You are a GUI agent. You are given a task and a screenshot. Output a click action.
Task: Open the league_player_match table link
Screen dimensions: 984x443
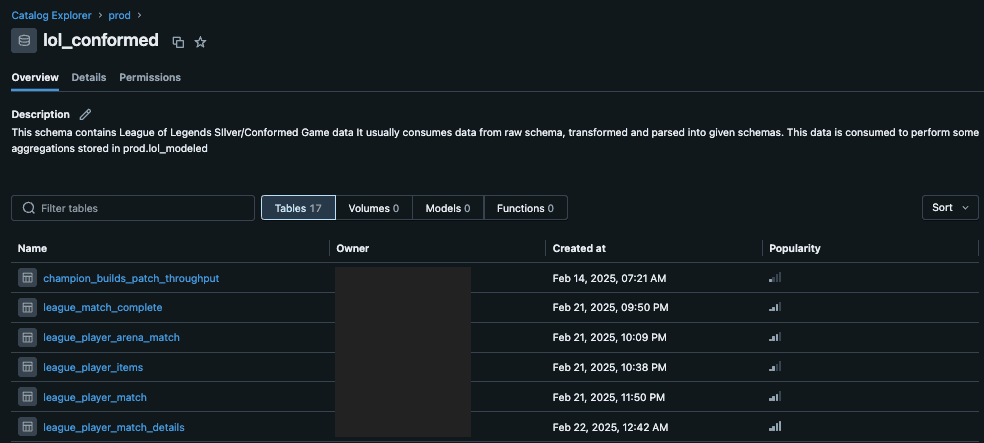click(x=95, y=397)
